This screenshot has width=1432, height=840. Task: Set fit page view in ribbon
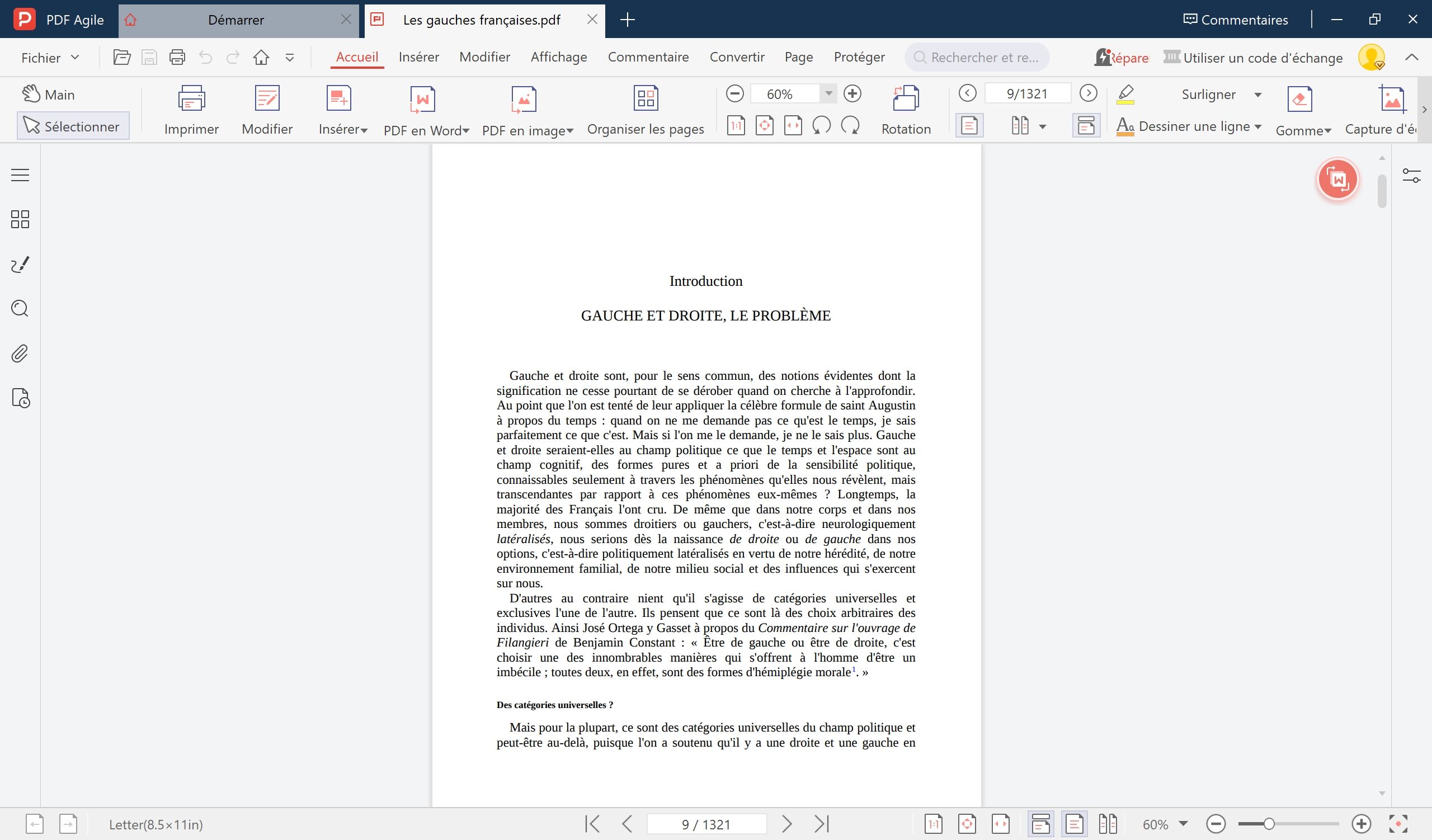[764, 125]
